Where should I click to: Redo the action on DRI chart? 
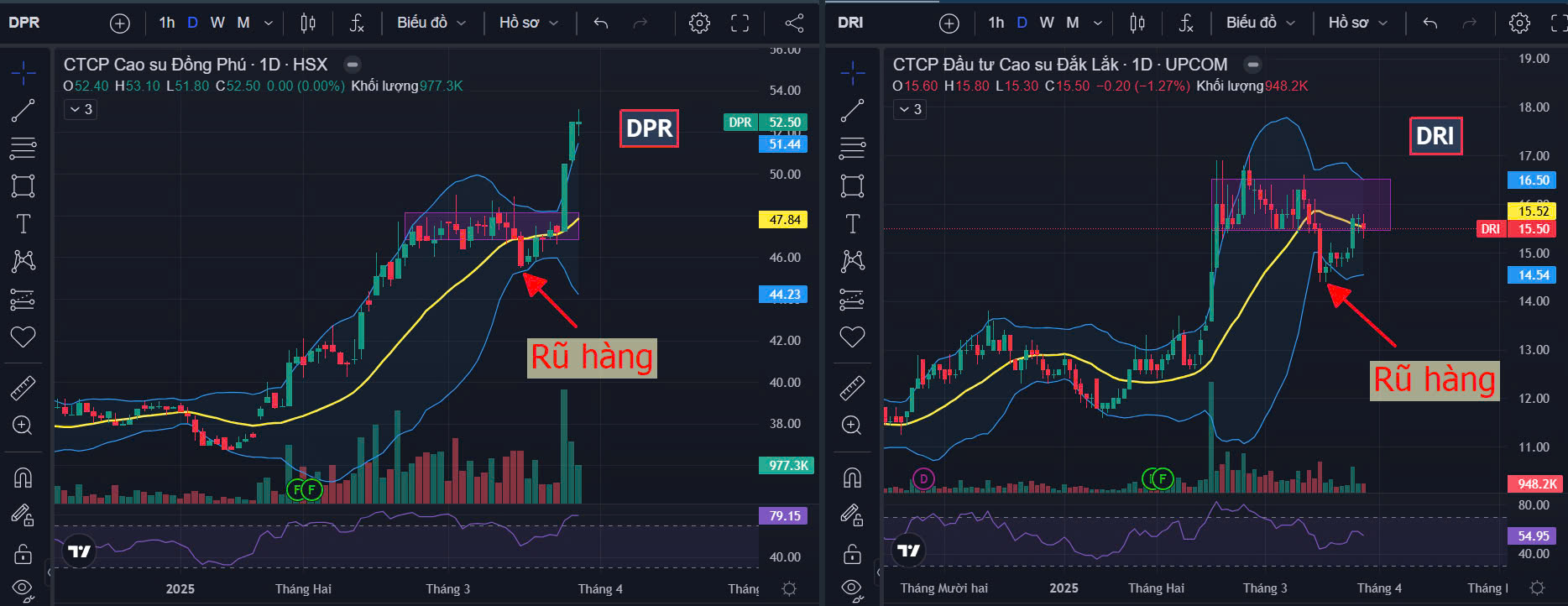1470,24
